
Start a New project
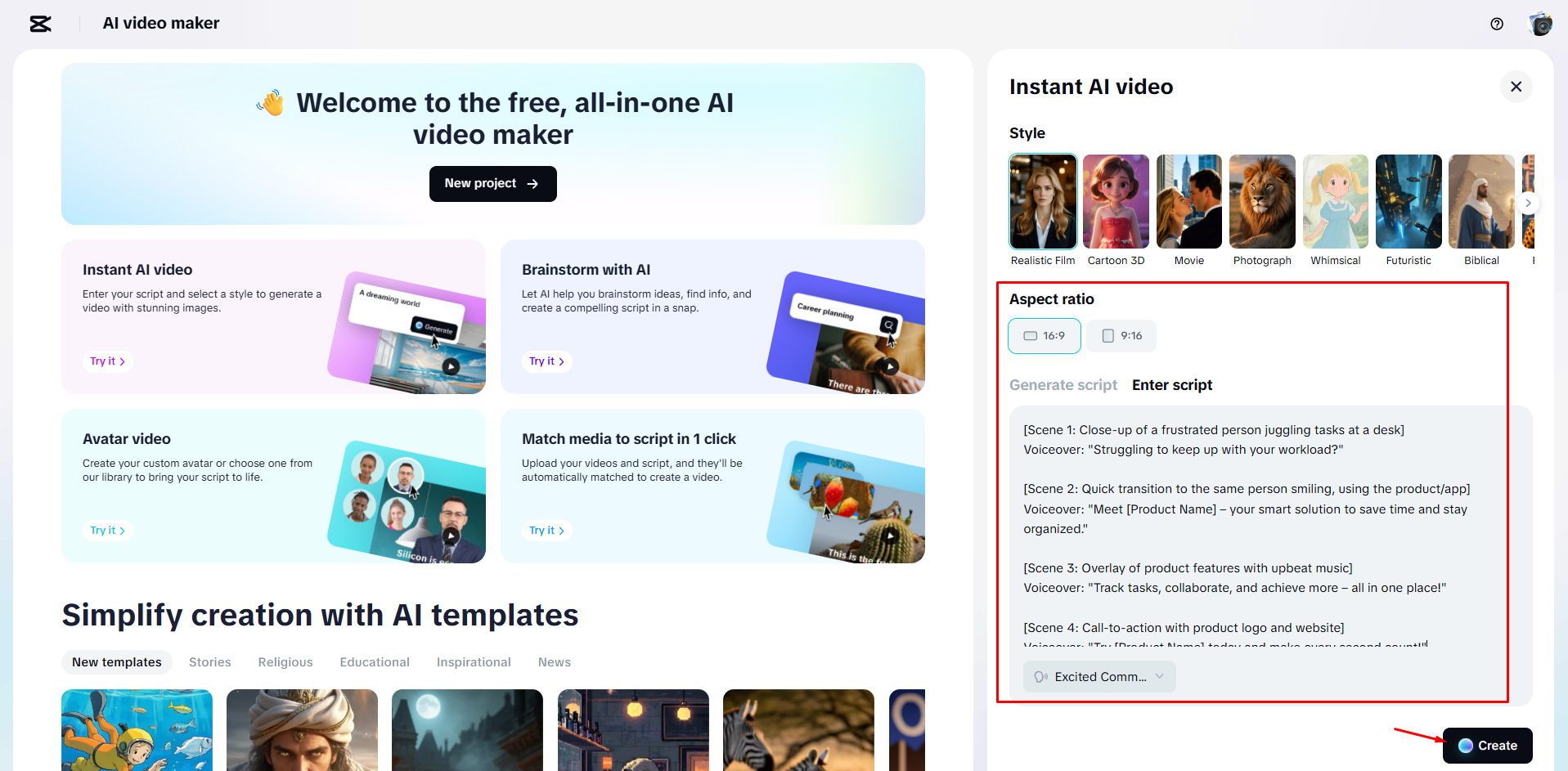[x=492, y=183]
